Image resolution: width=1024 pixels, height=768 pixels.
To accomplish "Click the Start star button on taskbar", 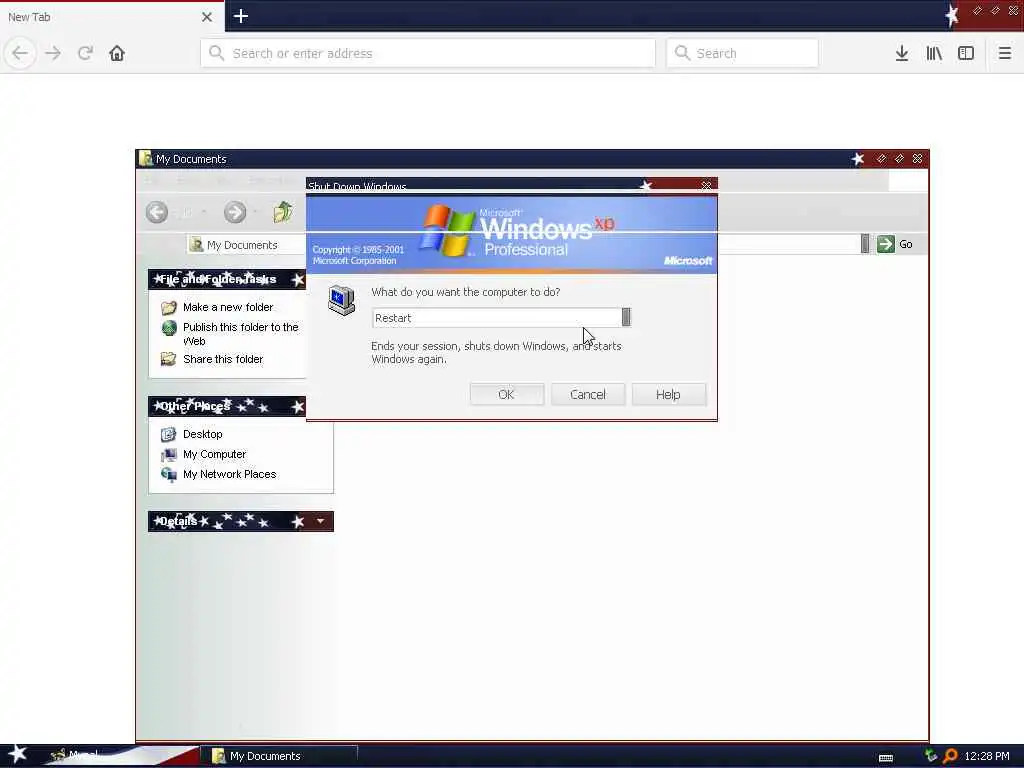I will click(x=17, y=754).
